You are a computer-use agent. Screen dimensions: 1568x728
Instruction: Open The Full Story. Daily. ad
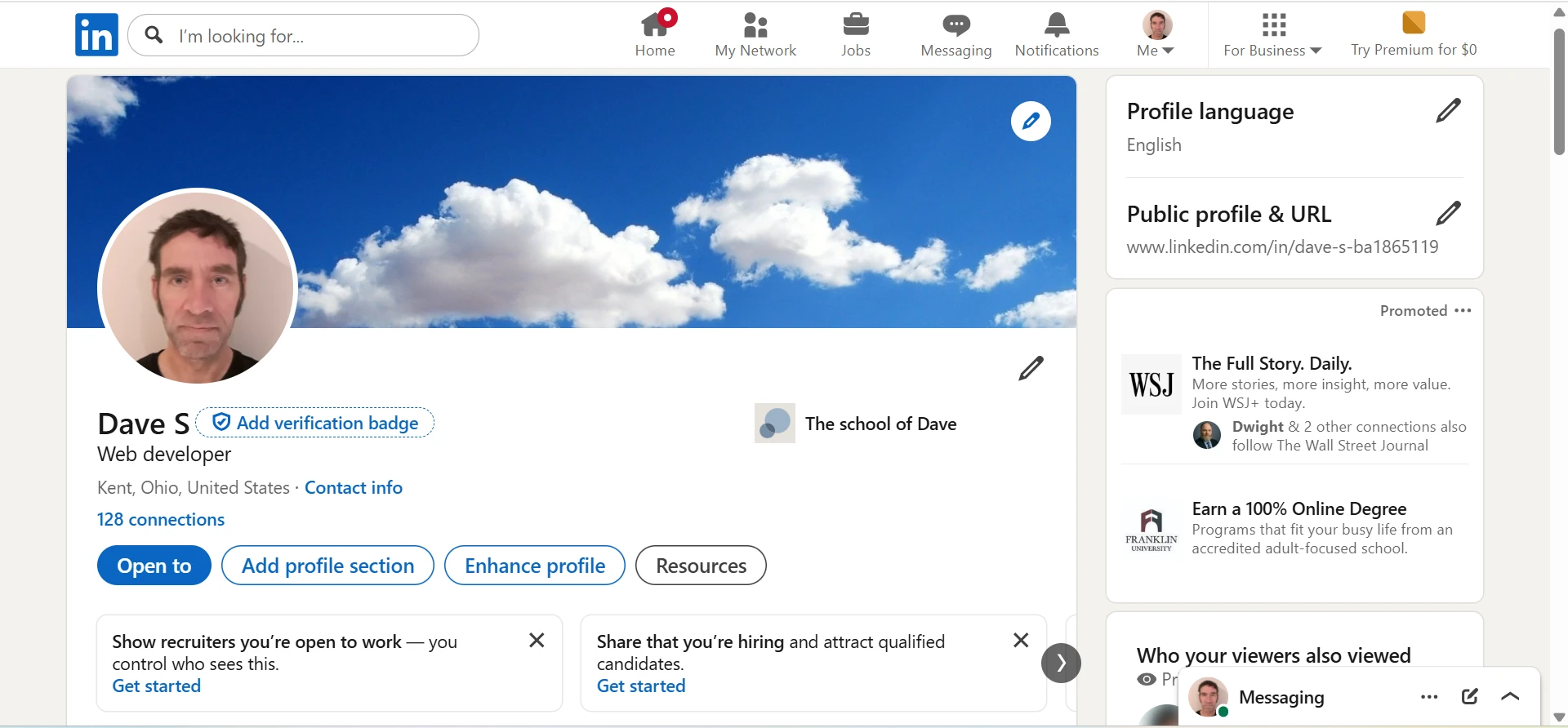pyautogui.click(x=1272, y=363)
